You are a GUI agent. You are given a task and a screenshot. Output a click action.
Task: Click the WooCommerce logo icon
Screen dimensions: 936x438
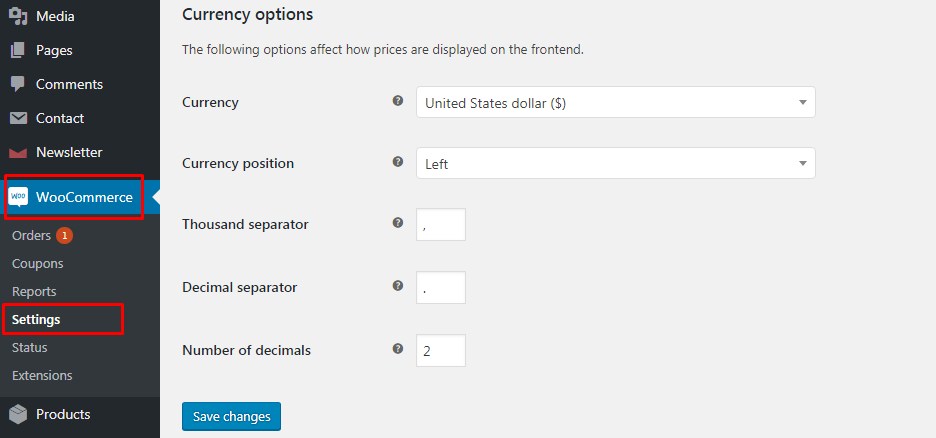[x=19, y=197]
